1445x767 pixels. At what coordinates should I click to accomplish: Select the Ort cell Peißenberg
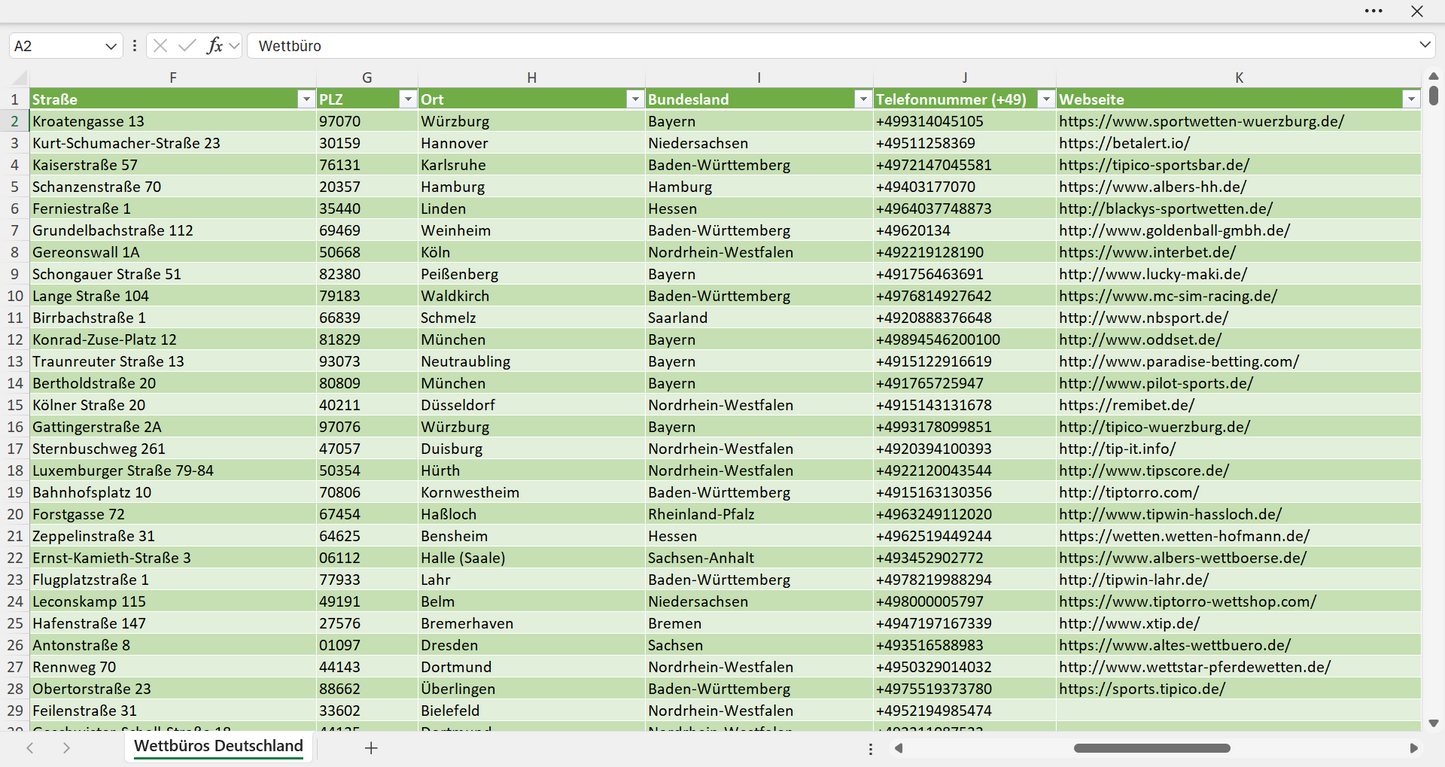click(532, 274)
